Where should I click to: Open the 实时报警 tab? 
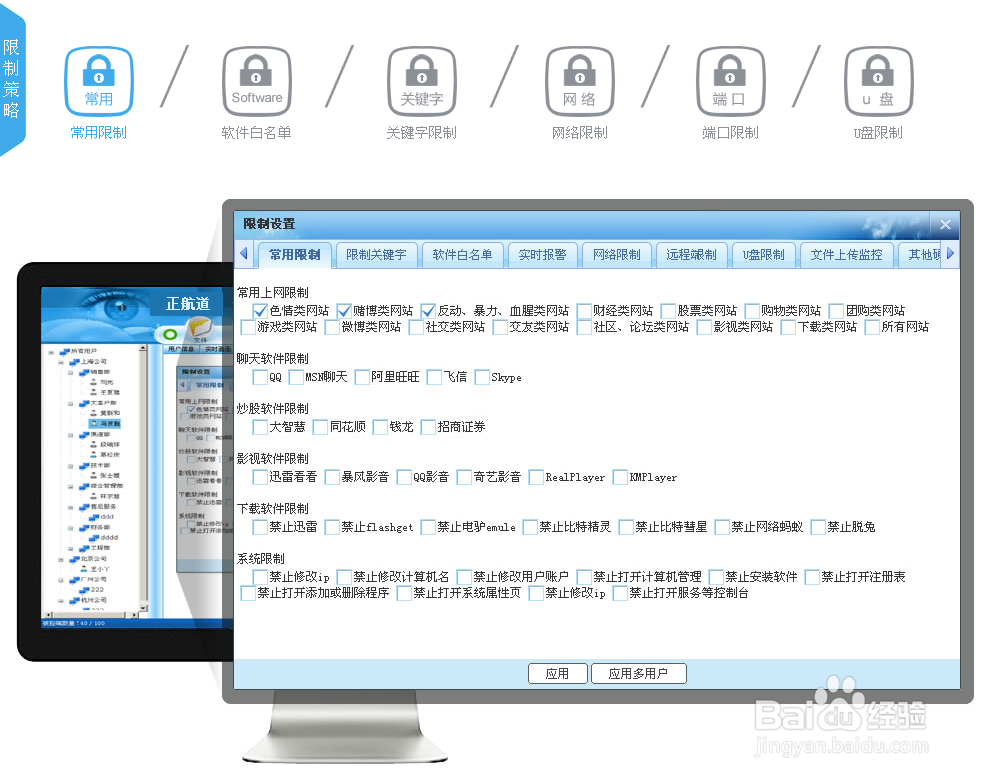[542, 255]
